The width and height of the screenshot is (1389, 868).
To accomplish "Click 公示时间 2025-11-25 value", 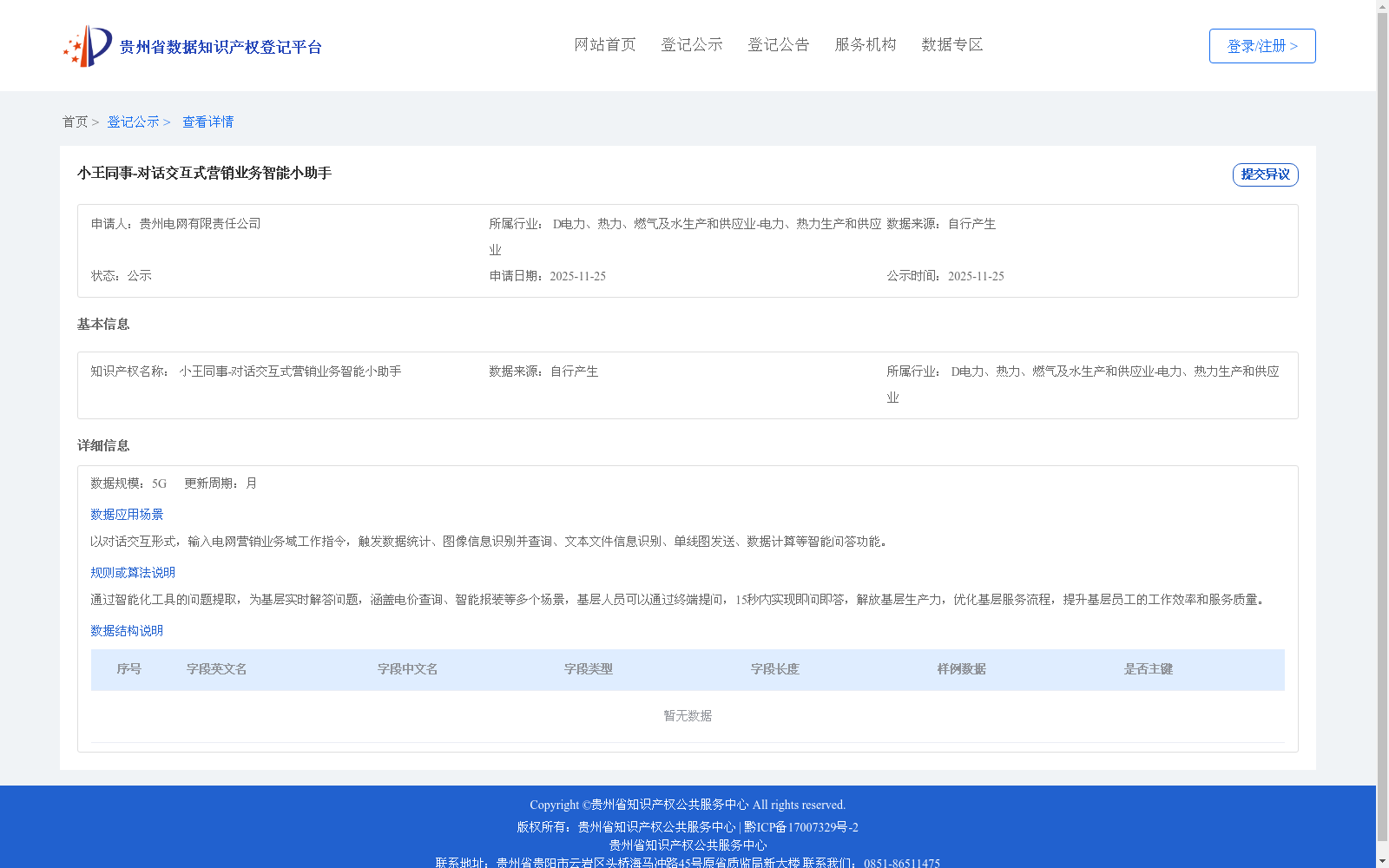I will (x=976, y=276).
